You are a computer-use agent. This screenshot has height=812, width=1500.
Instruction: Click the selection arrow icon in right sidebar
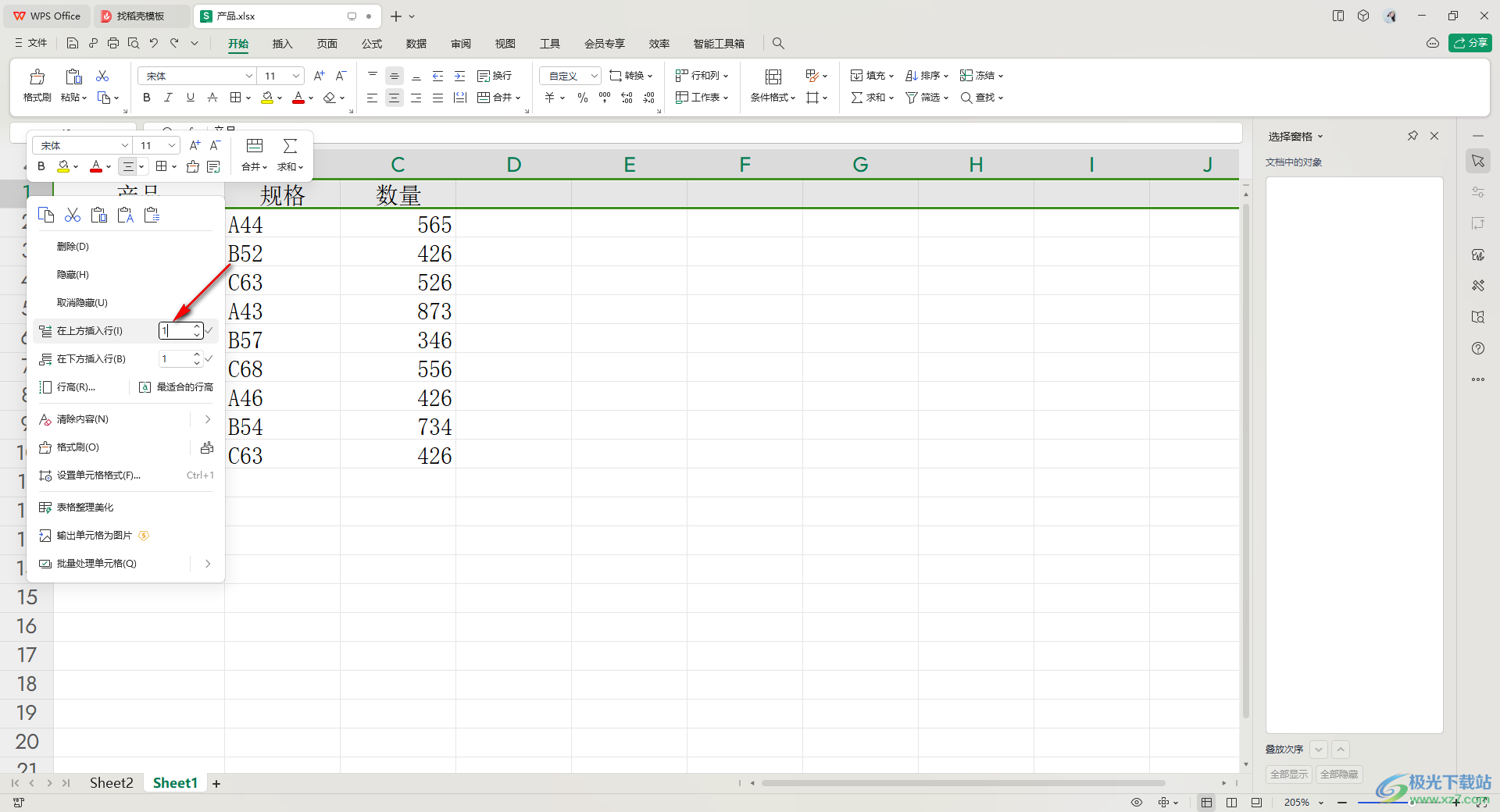click(x=1478, y=161)
